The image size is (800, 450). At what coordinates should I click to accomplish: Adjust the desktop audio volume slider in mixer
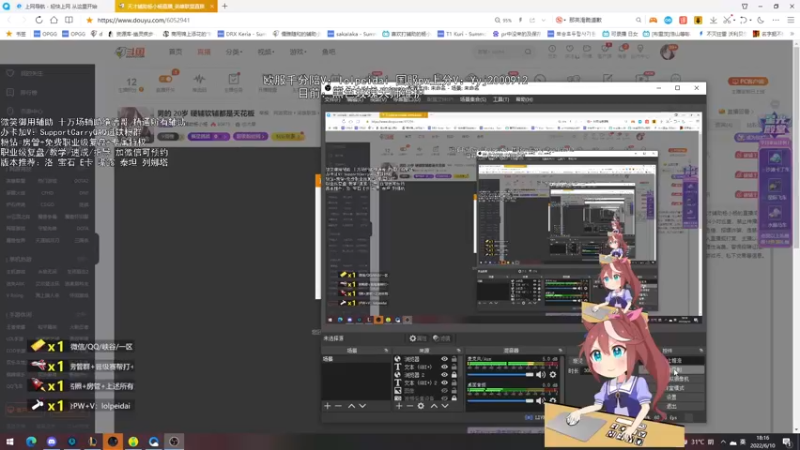500,401
